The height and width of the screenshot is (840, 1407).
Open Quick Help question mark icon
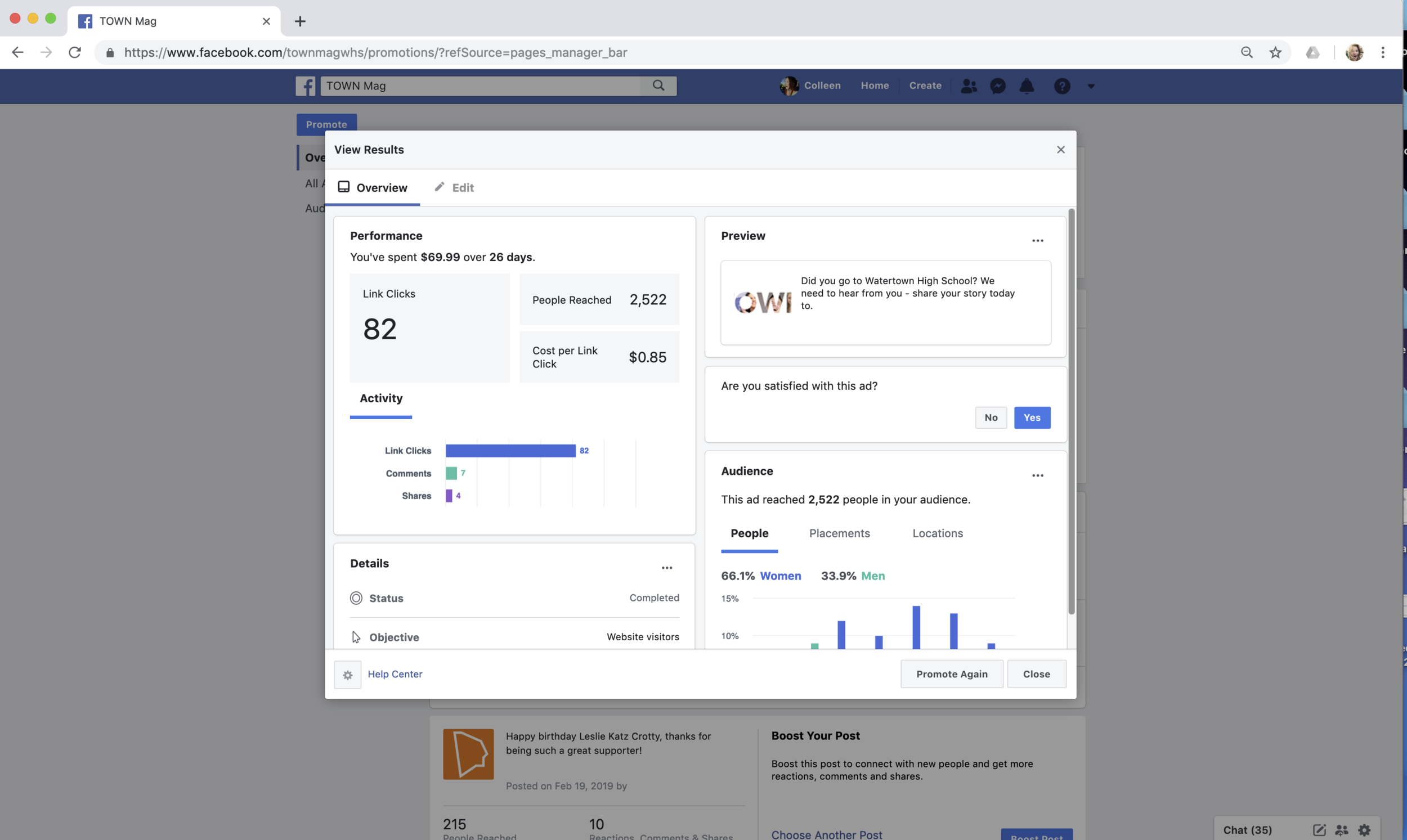(x=1061, y=86)
